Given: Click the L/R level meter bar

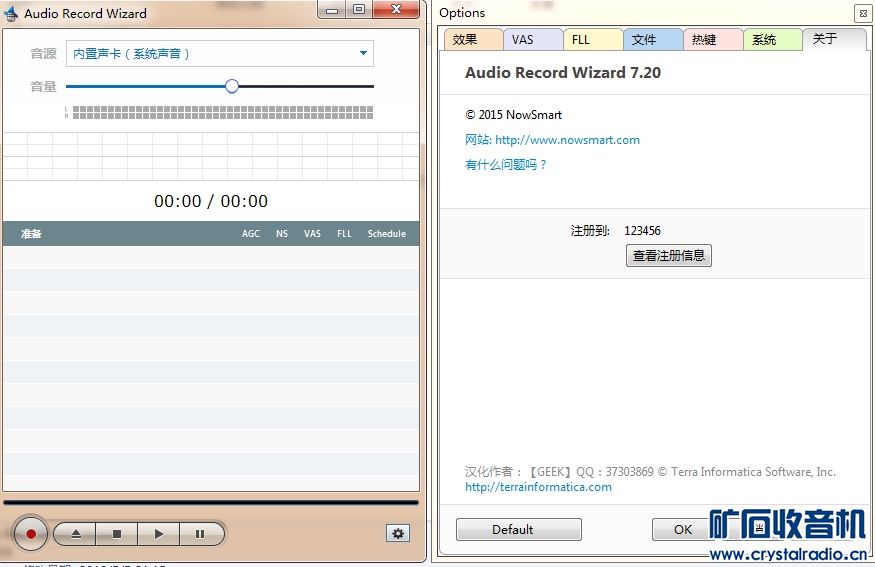Looking at the screenshot, I should click(x=223, y=112).
